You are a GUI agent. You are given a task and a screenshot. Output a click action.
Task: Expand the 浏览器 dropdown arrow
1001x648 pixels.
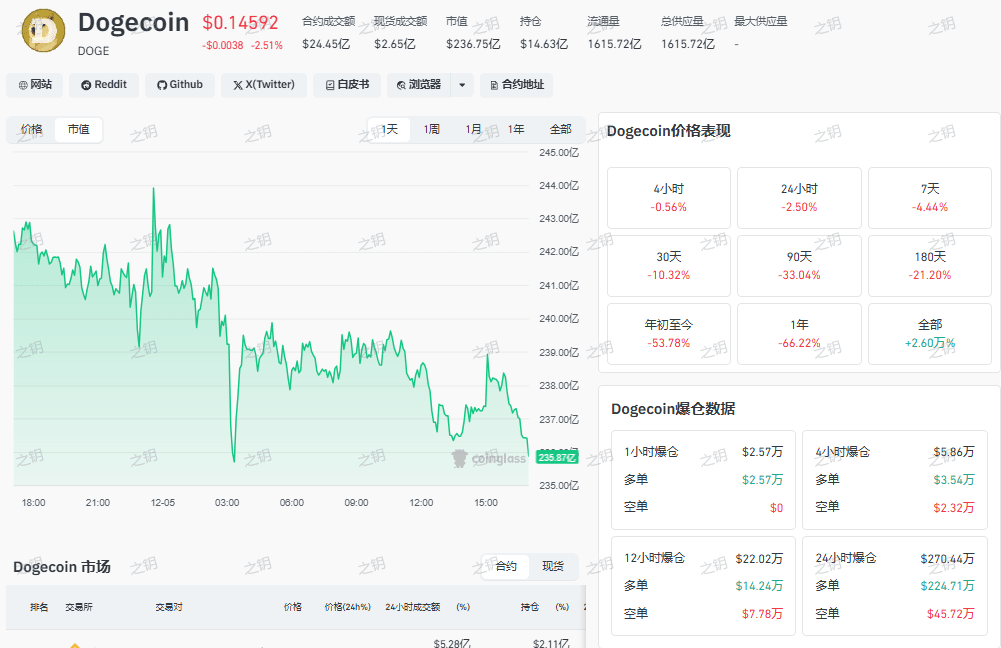coord(462,85)
